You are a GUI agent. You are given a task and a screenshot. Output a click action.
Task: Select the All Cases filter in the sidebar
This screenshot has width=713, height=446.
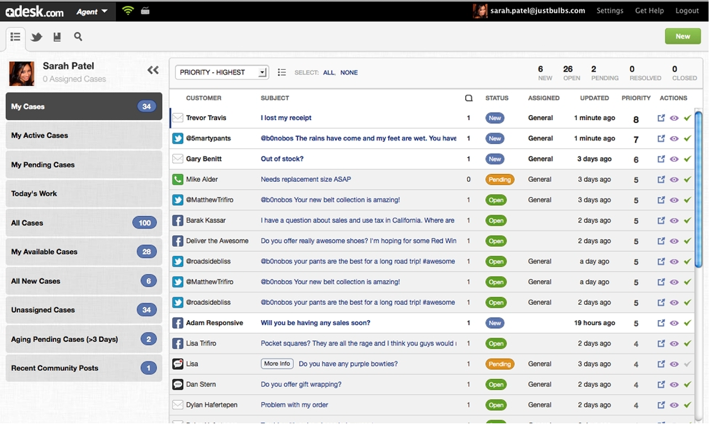[x=82, y=223]
